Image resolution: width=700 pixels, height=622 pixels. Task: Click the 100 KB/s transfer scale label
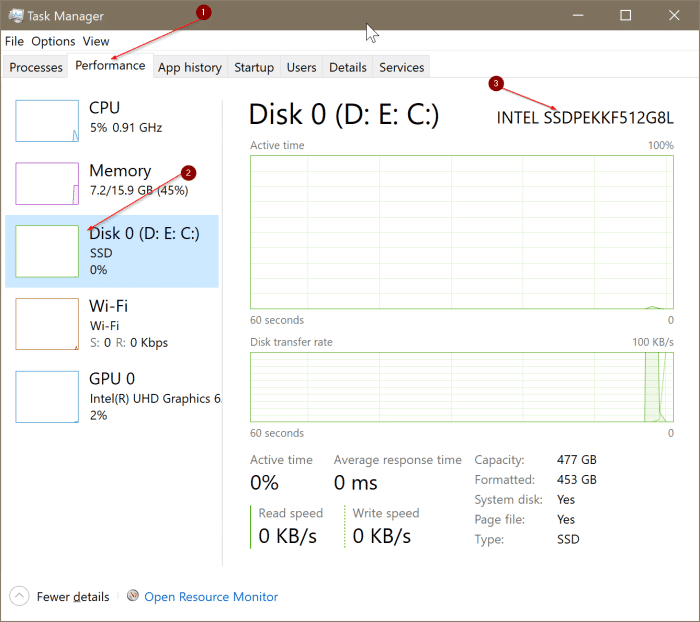click(x=653, y=342)
